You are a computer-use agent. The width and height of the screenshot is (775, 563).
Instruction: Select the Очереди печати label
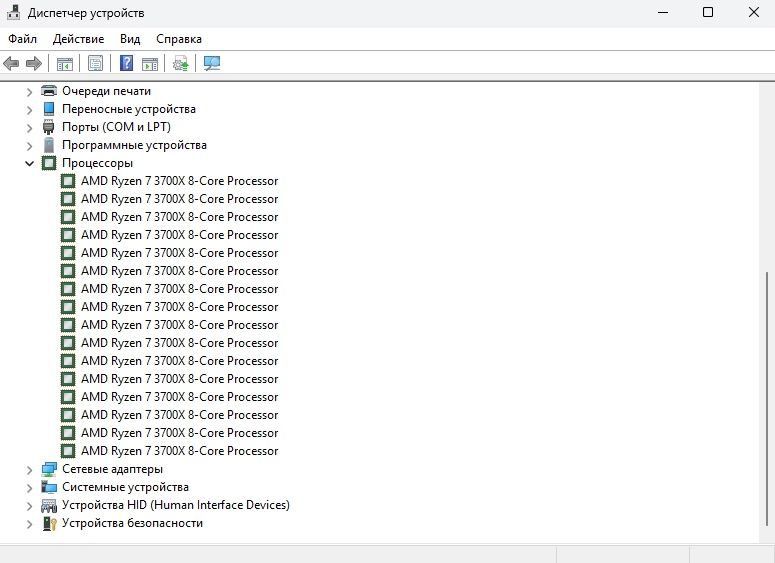[106, 91]
